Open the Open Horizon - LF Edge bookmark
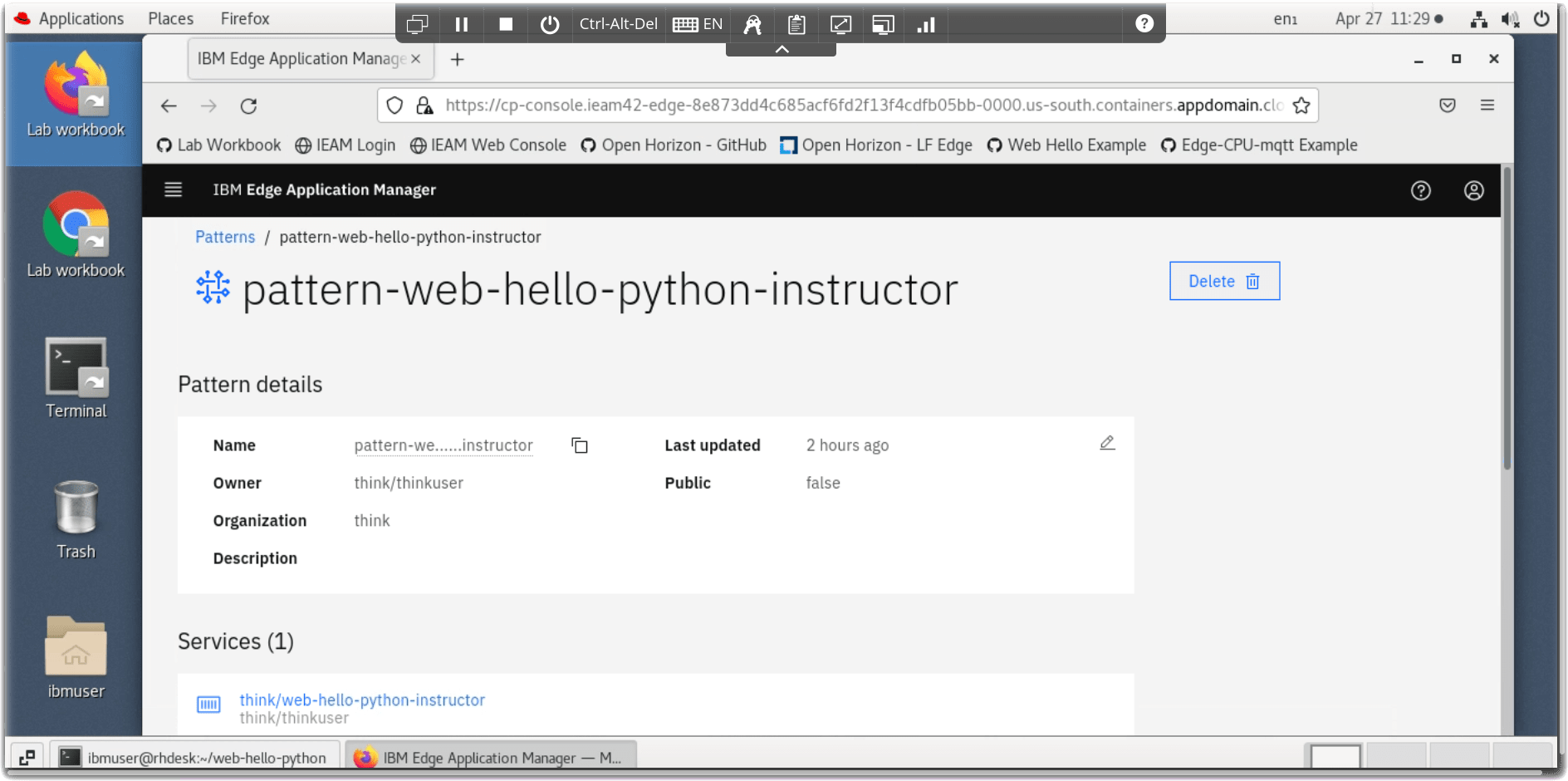 pyautogui.click(x=876, y=145)
